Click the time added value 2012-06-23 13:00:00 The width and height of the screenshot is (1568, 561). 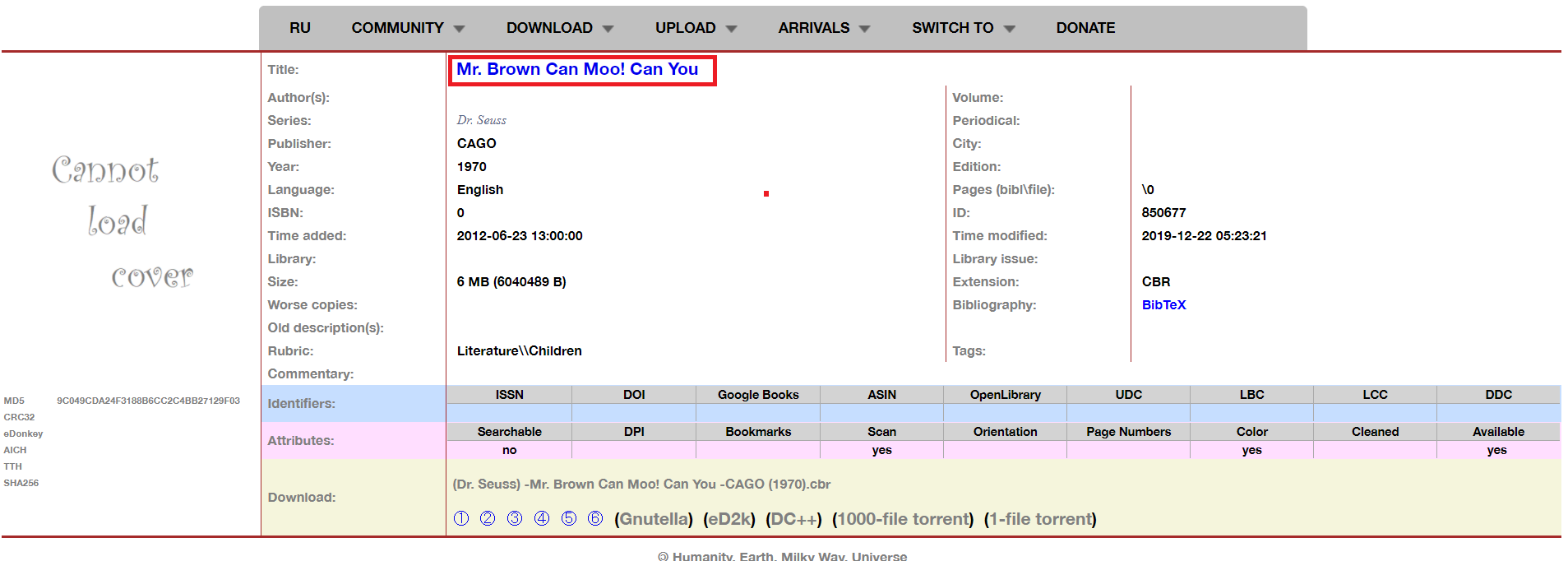pyautogui.click(x=520, y=236)
